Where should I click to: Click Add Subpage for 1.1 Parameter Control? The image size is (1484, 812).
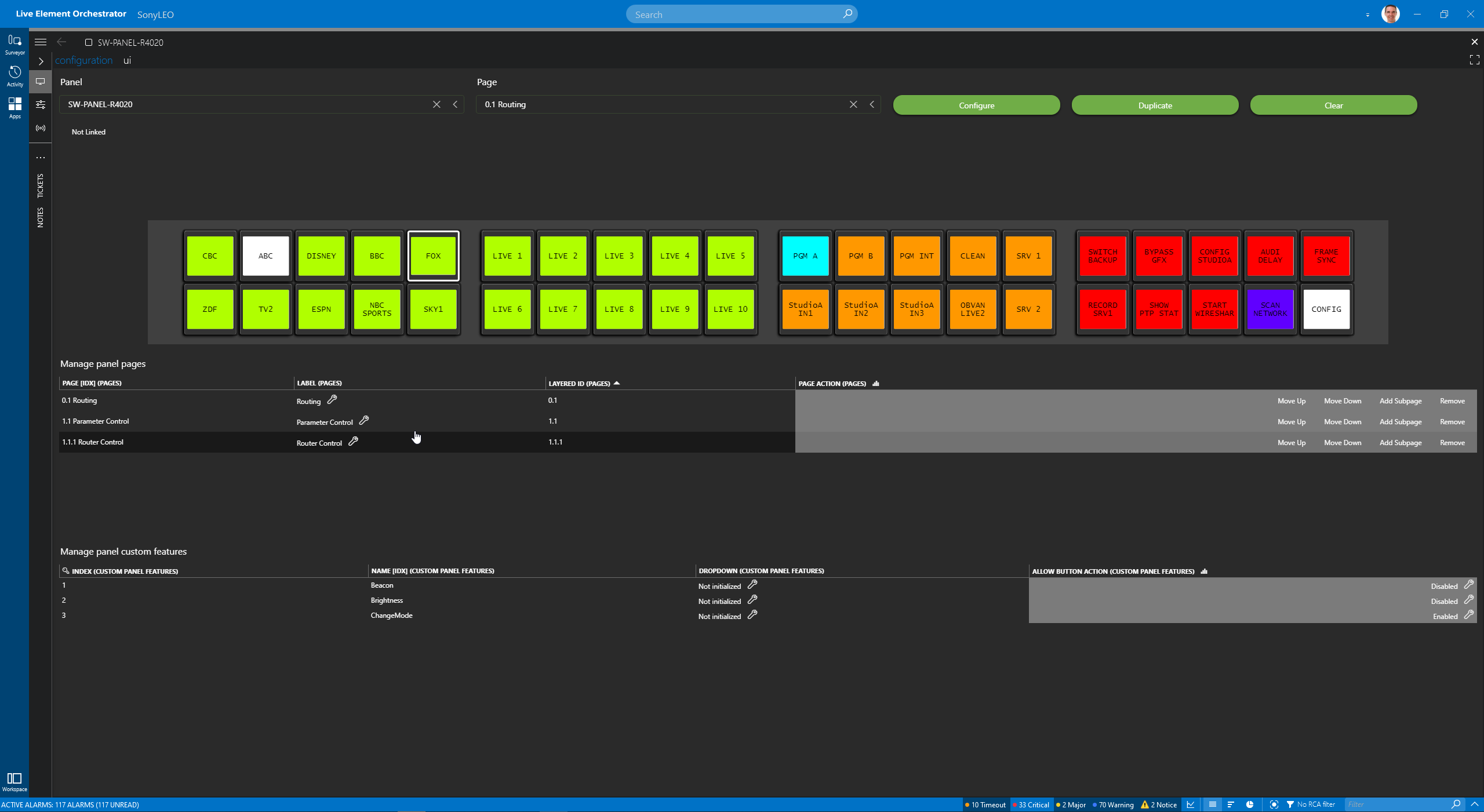(x=1401, y=422)
